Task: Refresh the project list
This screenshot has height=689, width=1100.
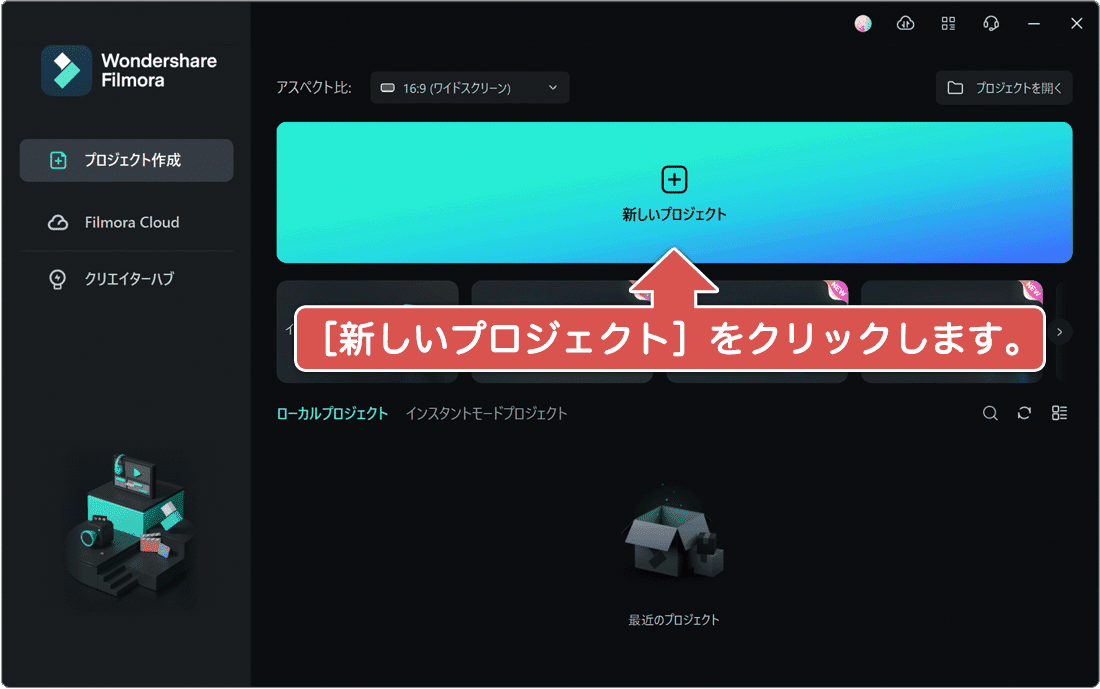Action: (1024, 413)
